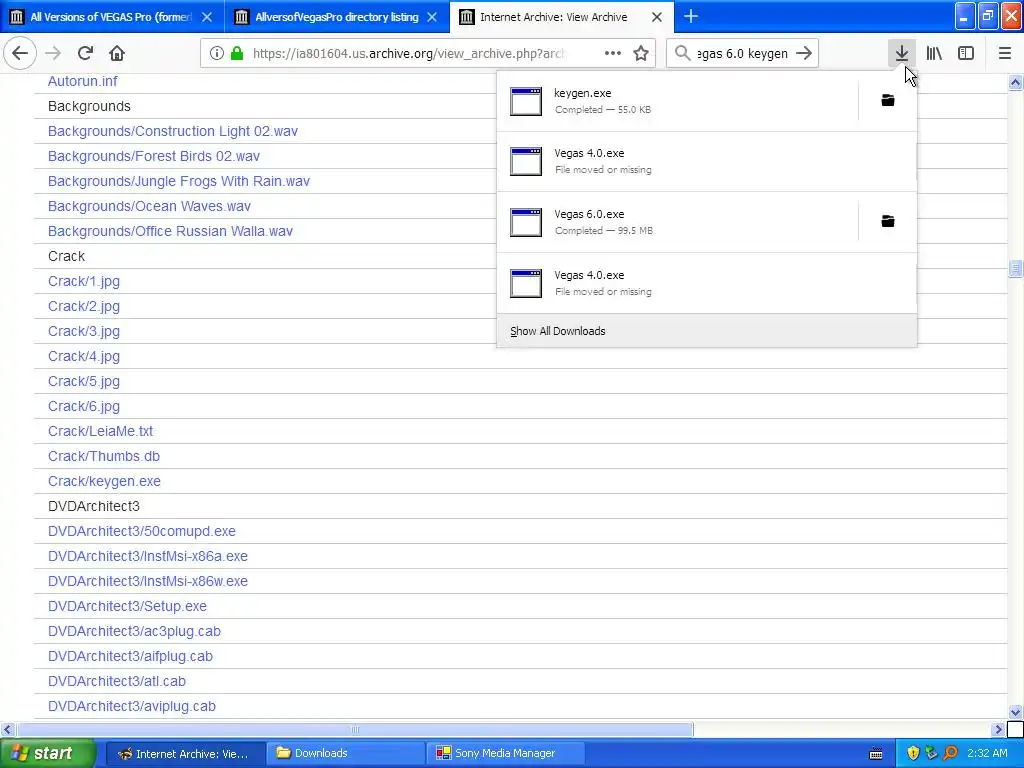Open the Crack/keygen.exe link
The width and height of the screenshot is (1024, 768).
(x=104, y=481)
